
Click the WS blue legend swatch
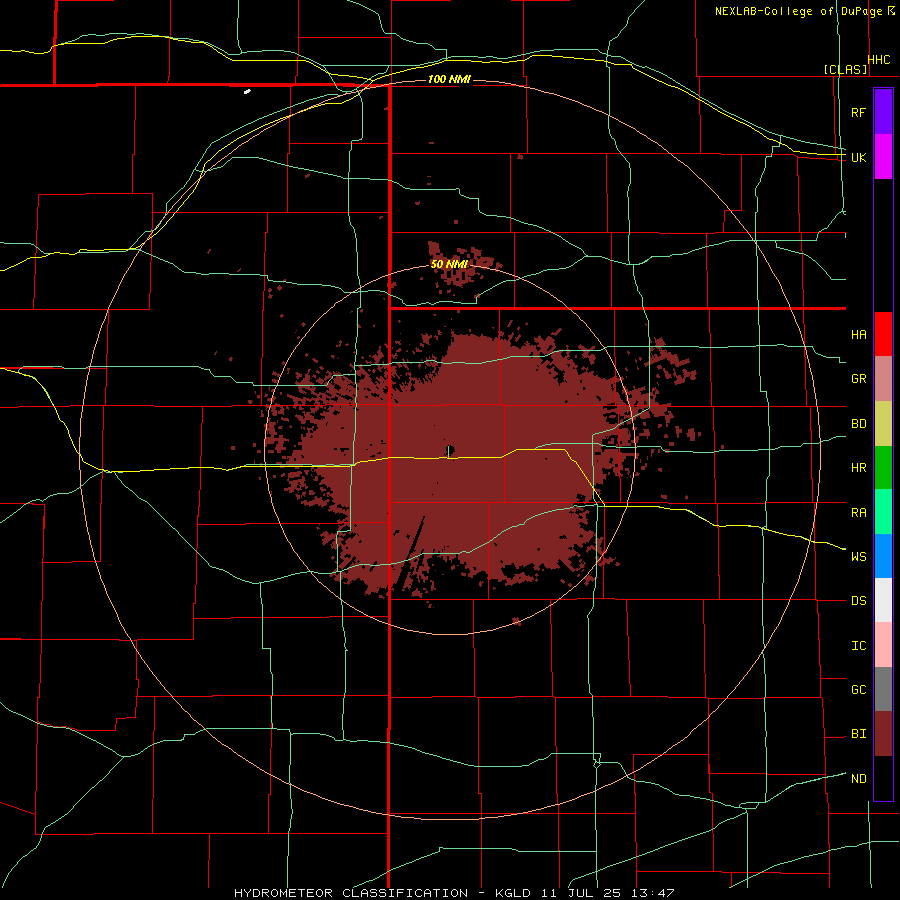tap(883, 556)
